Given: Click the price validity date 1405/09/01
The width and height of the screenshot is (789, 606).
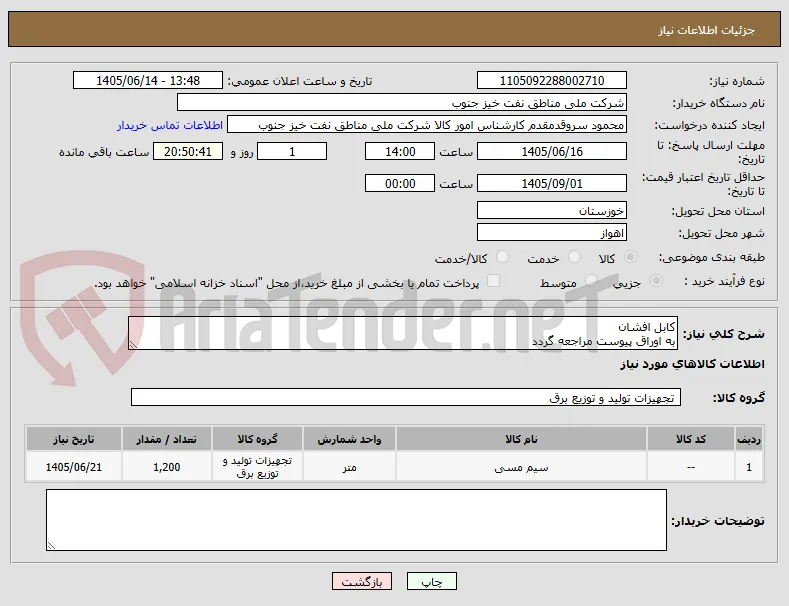Looking at the screenshot, I should tap(552, 184).
